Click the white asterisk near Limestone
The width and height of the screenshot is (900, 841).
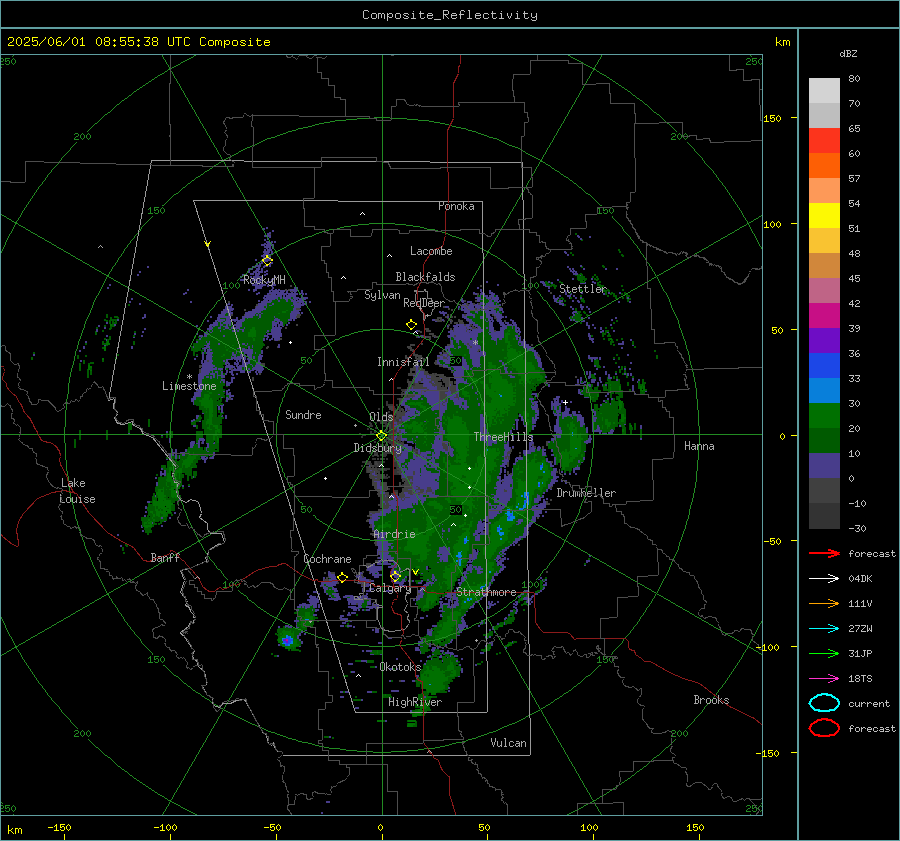189,377
